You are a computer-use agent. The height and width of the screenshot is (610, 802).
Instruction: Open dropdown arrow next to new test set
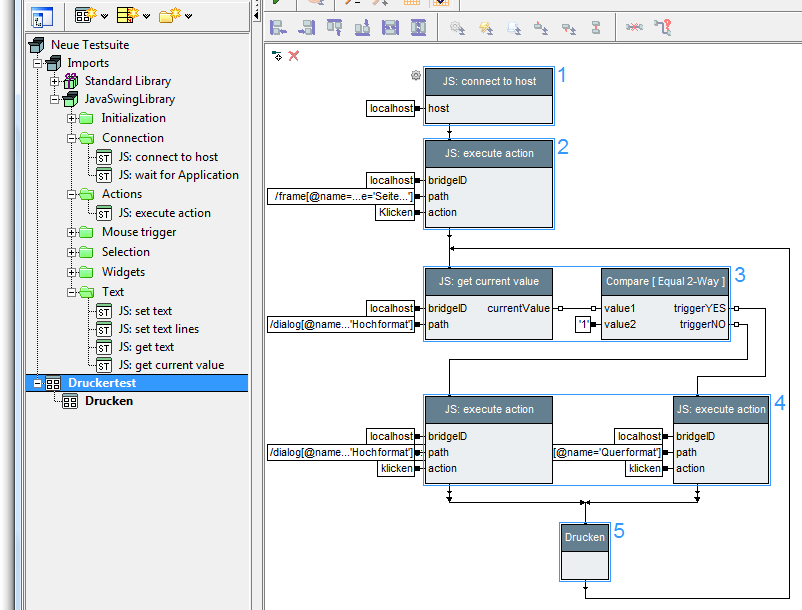pyautogui.click(x=105, y=16)
